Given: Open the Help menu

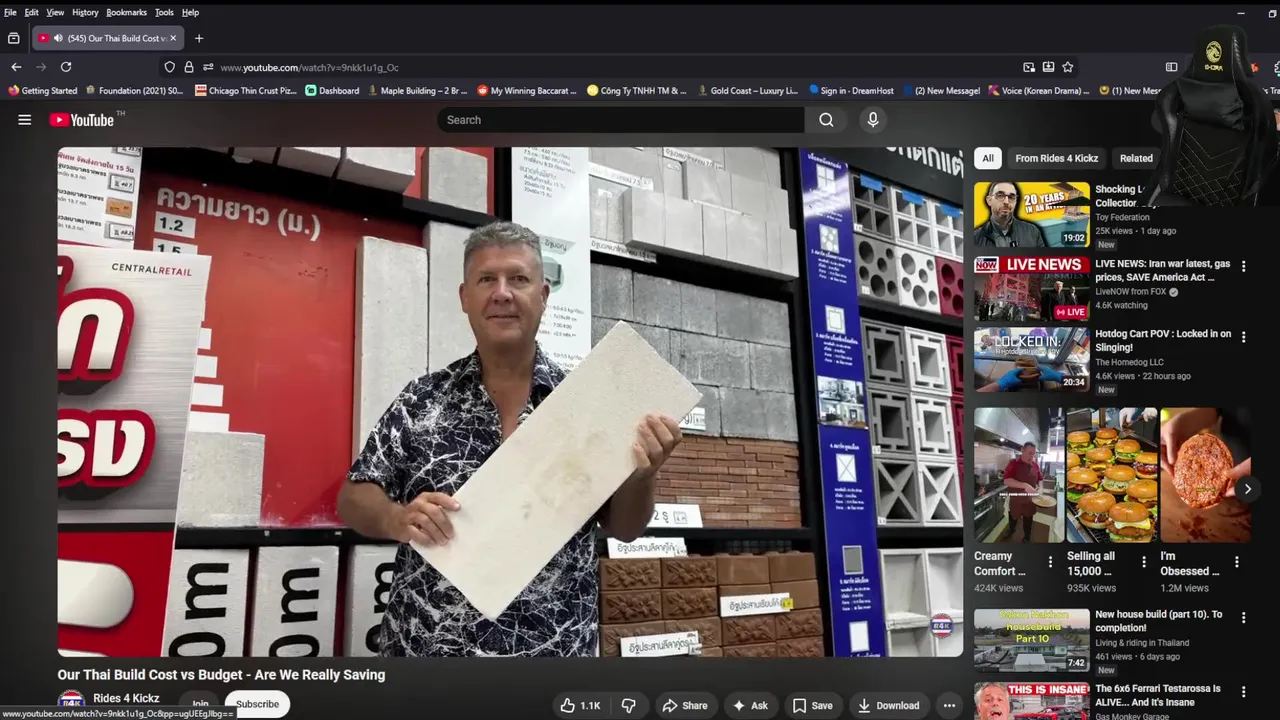Looking at the screenshot, I should pos(190,12).
